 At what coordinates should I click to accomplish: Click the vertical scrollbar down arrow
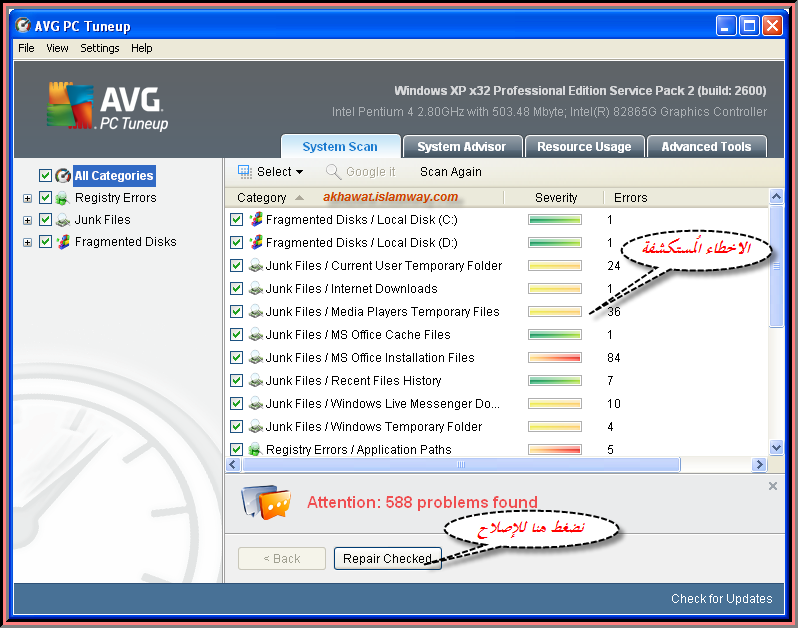[x=776, y=448]
